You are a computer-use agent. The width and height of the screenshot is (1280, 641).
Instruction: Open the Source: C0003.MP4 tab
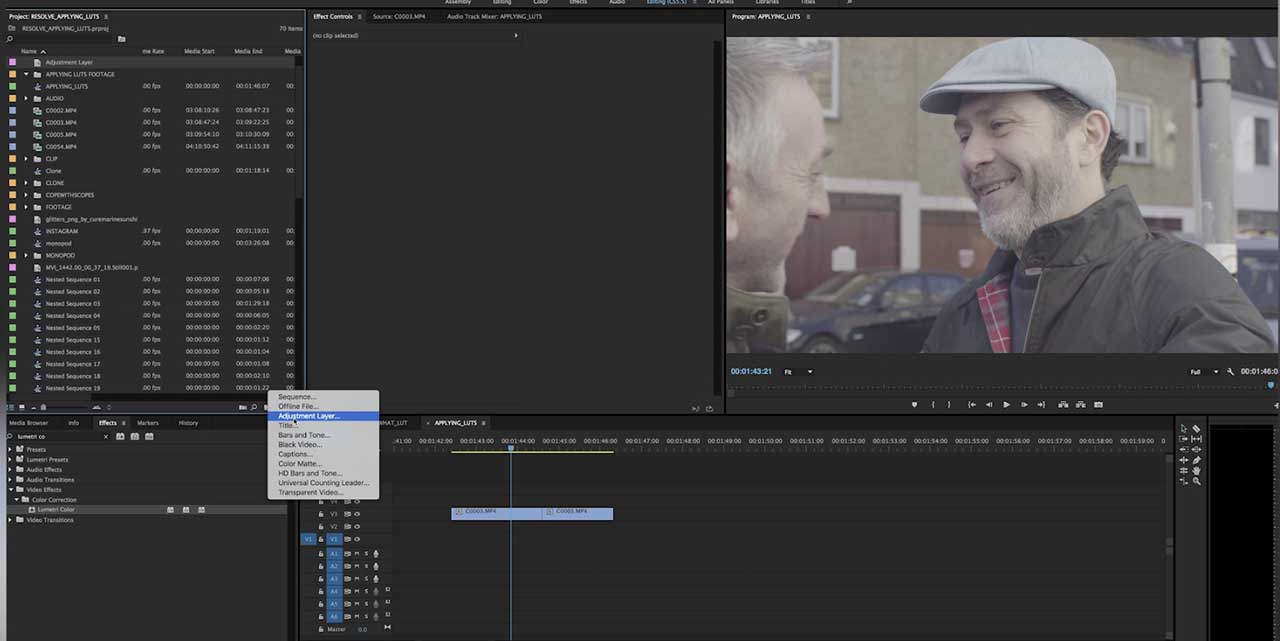coord(399,16)
